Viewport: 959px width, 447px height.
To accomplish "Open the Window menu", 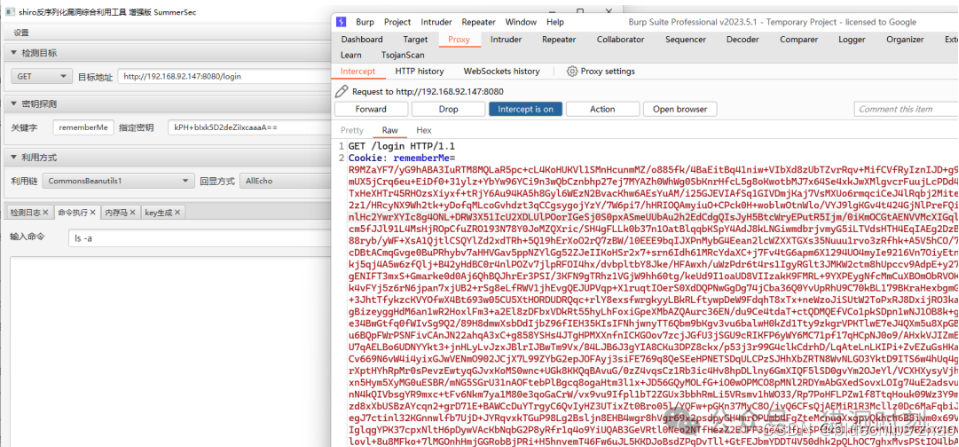I will coord(521,22).
